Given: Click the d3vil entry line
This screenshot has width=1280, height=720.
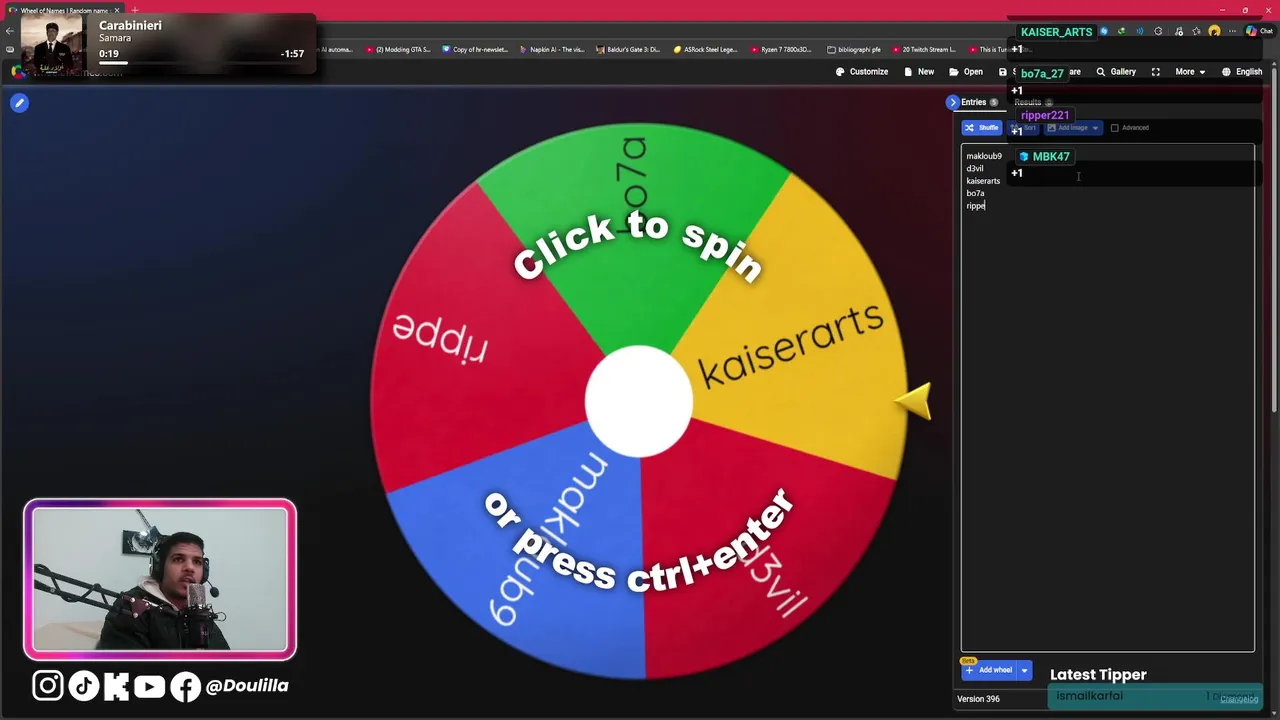Looking at the screenshot, I should point(975,168).
